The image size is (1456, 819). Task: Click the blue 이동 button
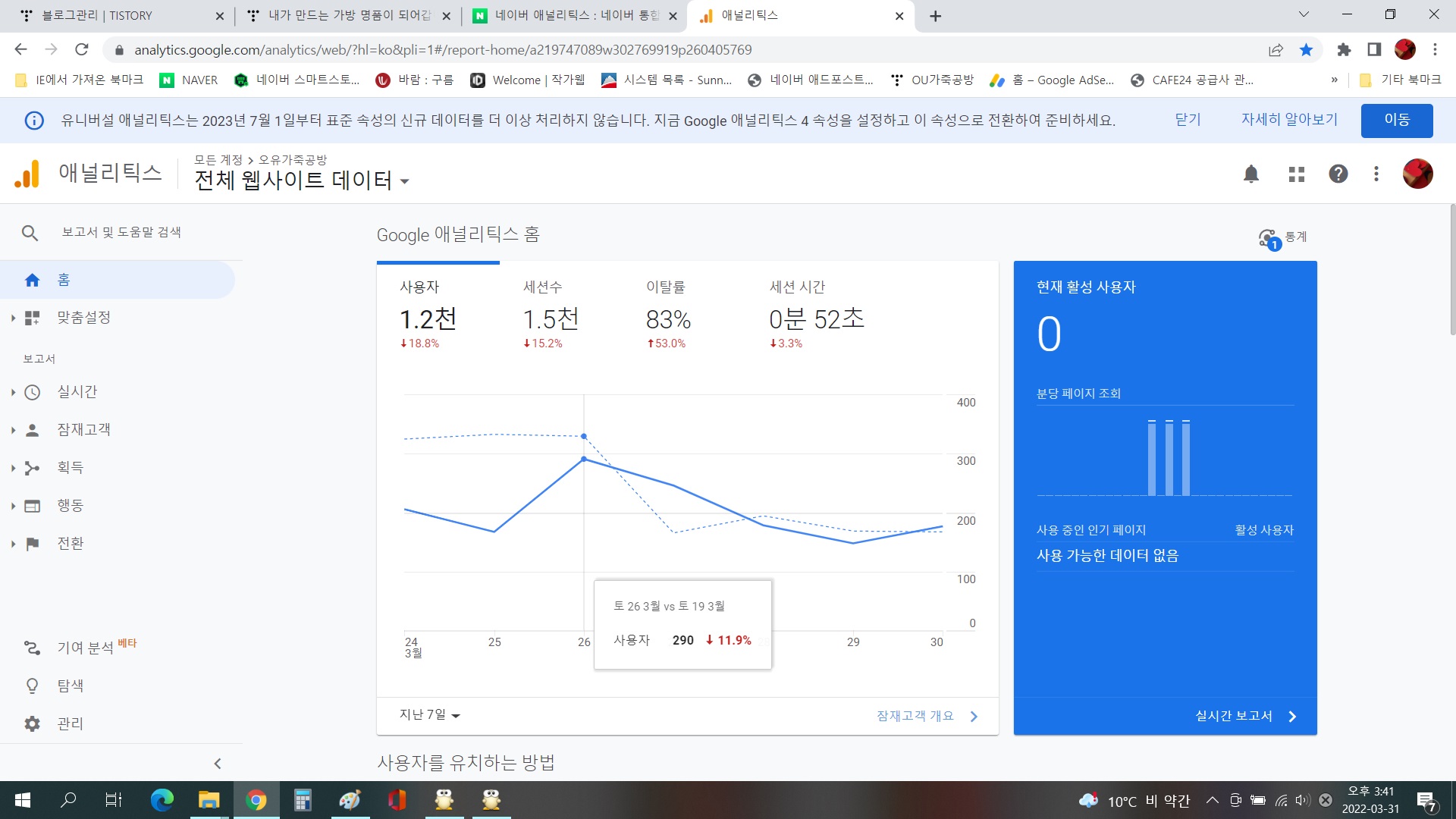pos(1397,121)
